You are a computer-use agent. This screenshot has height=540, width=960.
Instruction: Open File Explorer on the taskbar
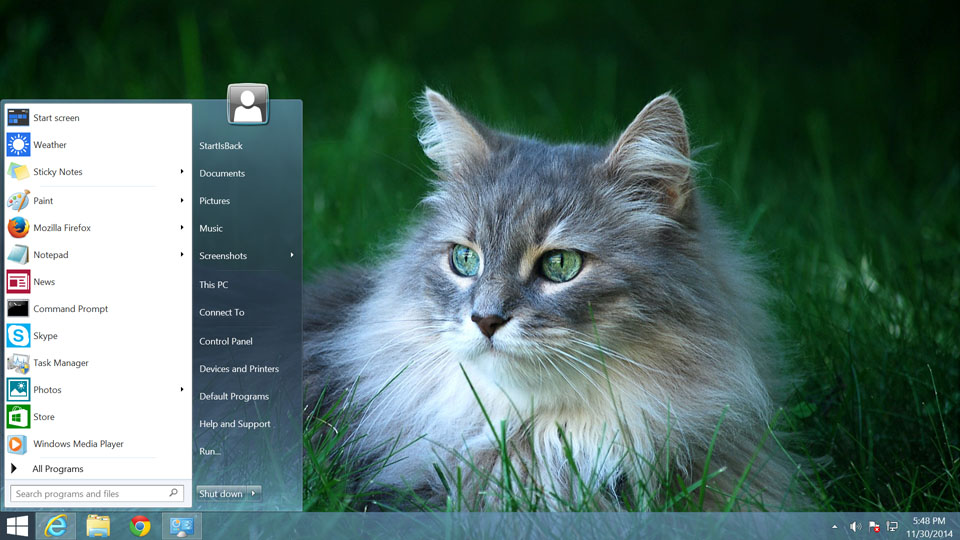pyautogui.click(x=98, y=526)
